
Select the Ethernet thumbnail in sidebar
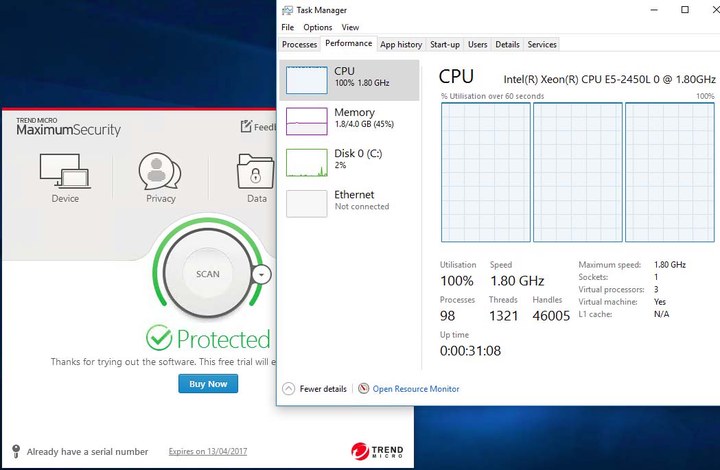[307, 203]
